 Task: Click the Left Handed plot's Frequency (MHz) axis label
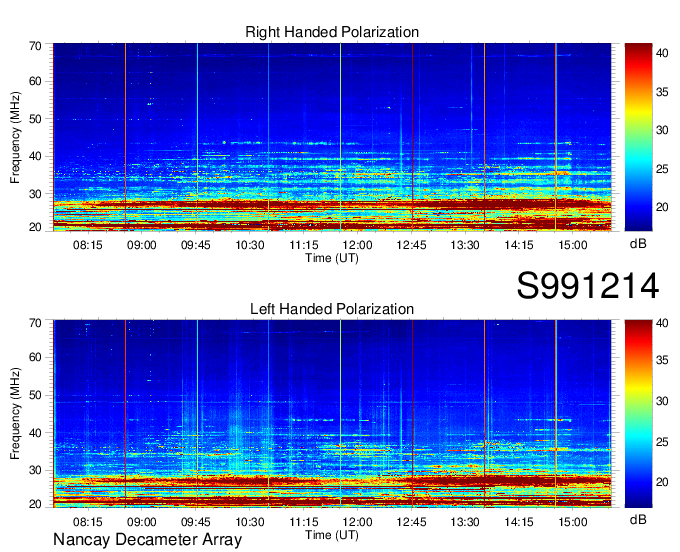click(x=15, y=414)
